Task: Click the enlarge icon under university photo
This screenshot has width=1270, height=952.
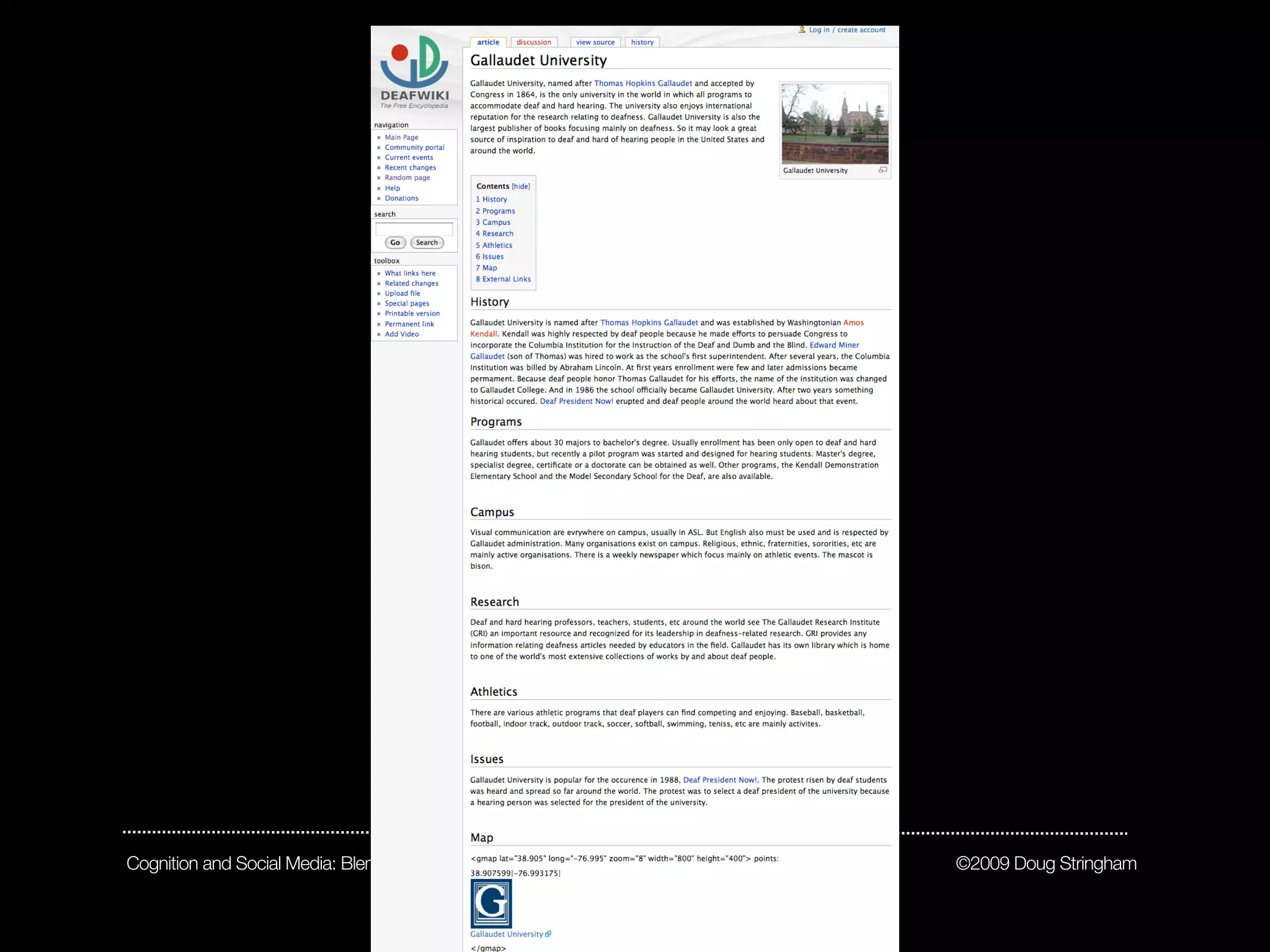Action: [882, 170]
